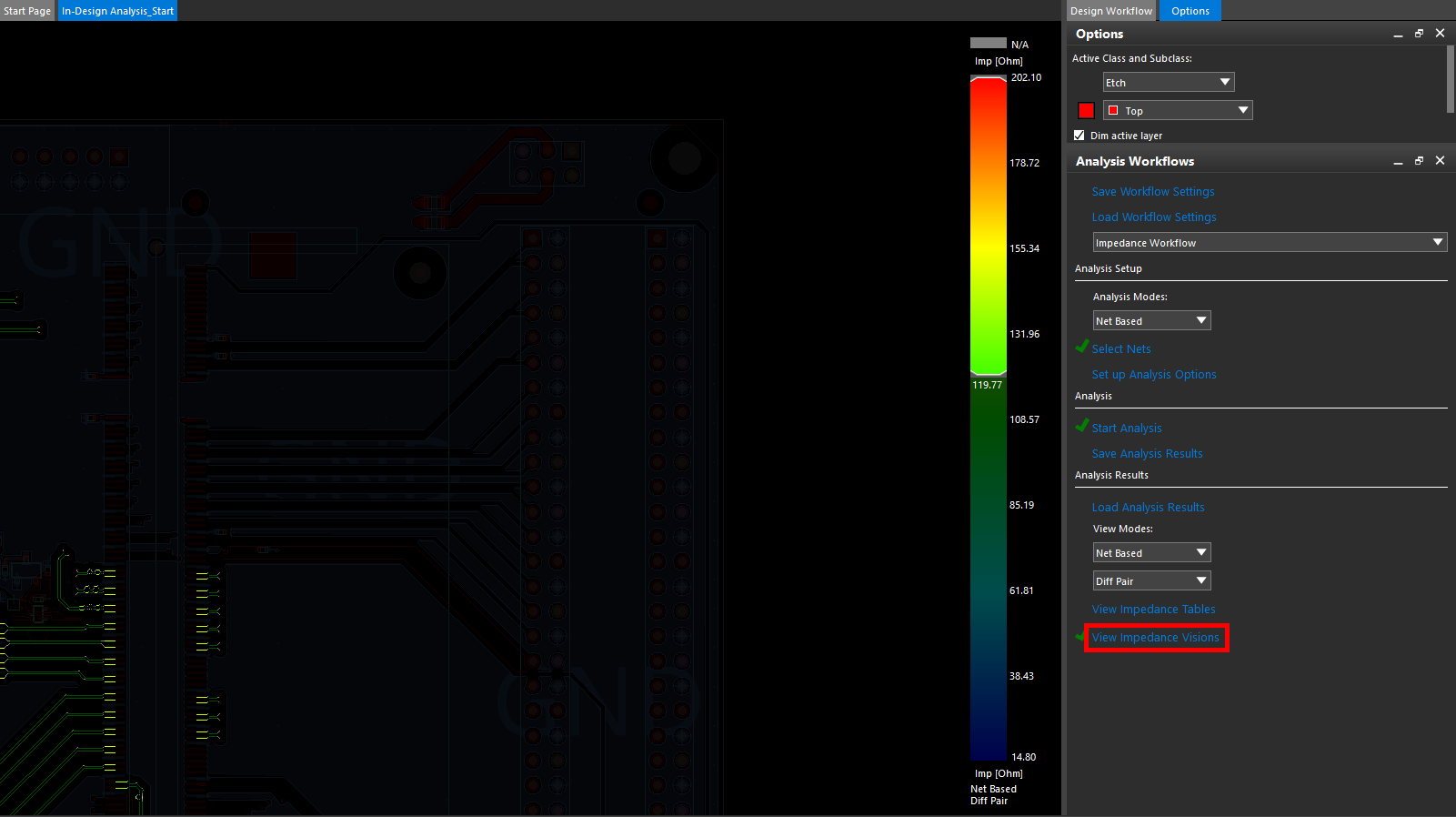Float the Options panel window
This screenshot has width=1456, height=817.
(1419, 34)
